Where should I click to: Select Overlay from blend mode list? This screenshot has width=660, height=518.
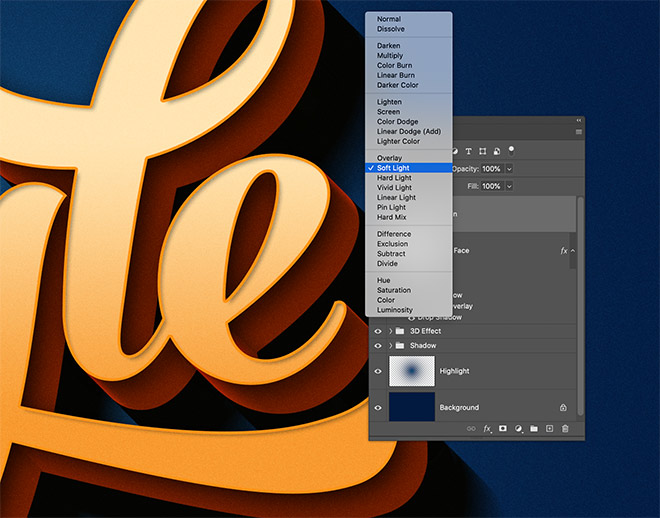click(x=389, y=158)
